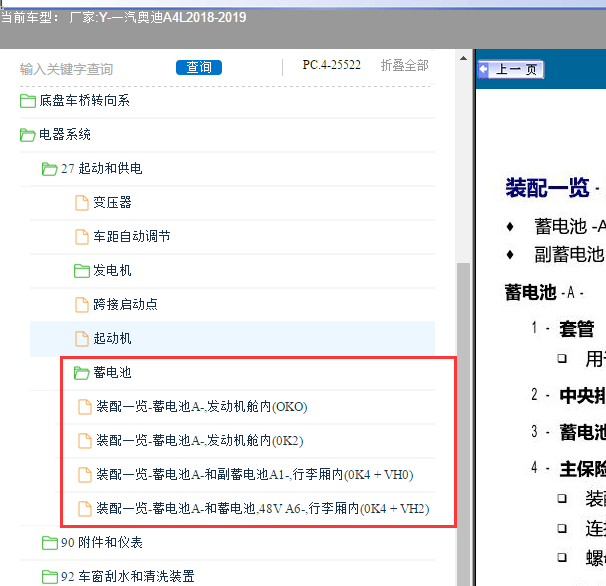Click the document icon beside 变压器
This screenshot has width=606, height=586.
[82, 203]
